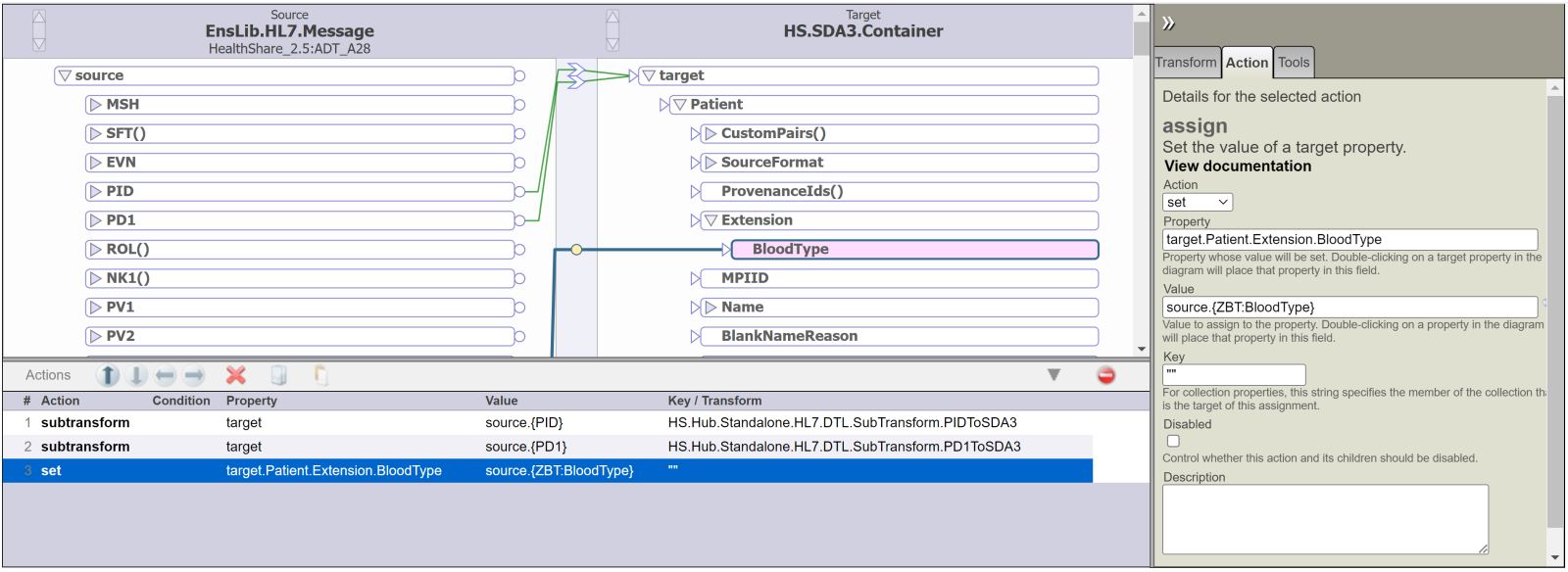
Task: Expand the Name target property
Action: pyautogui.click(x=711, y=308)
